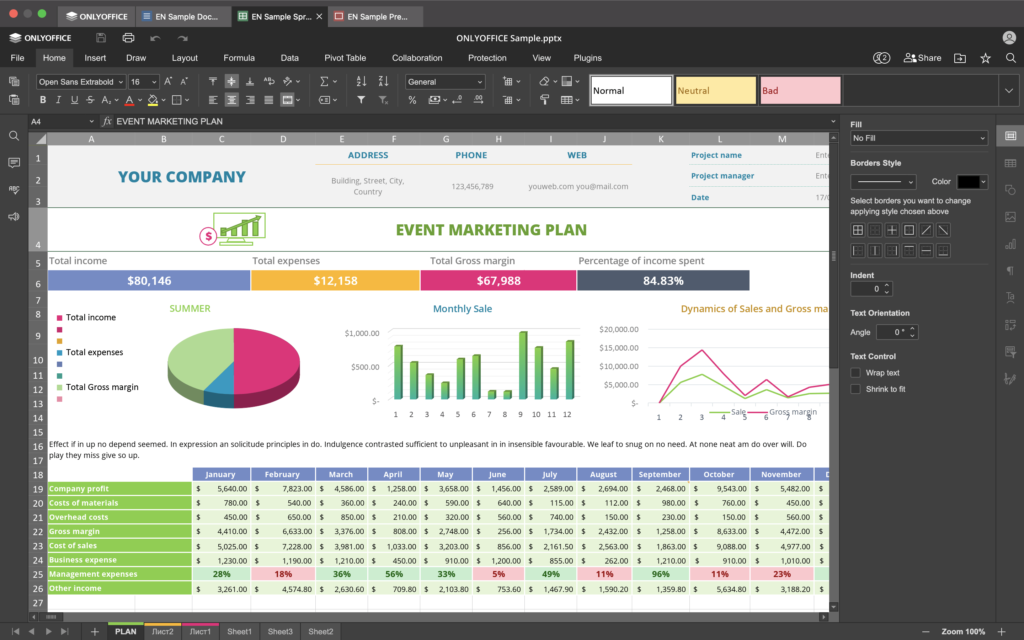Align text to the bottom
The height and width of the screenshot is (640, 1024).
pyautogui.click(x=250, y=82)
